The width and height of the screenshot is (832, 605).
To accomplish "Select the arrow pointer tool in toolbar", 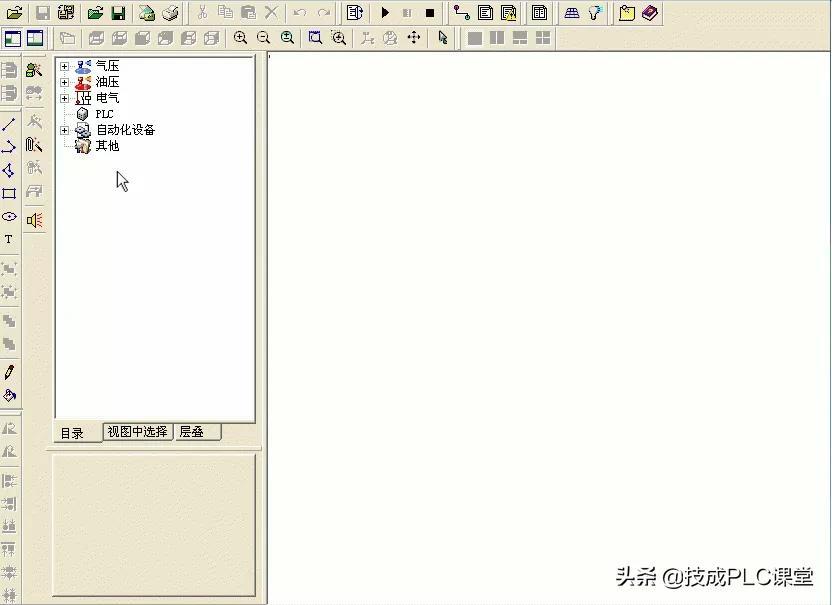I will [443, 38].
